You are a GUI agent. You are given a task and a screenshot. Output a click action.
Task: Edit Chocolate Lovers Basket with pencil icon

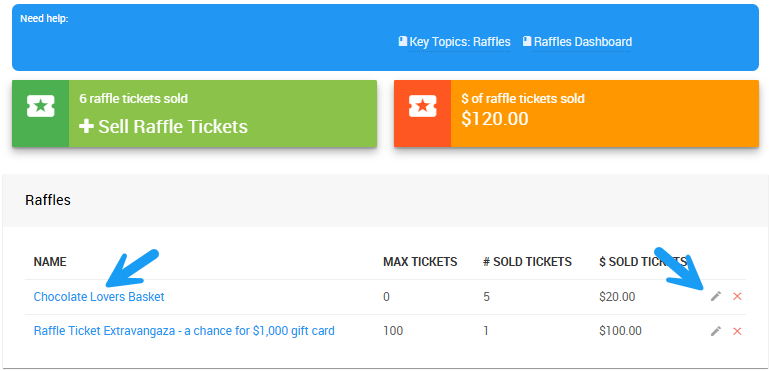coord(716,296)
